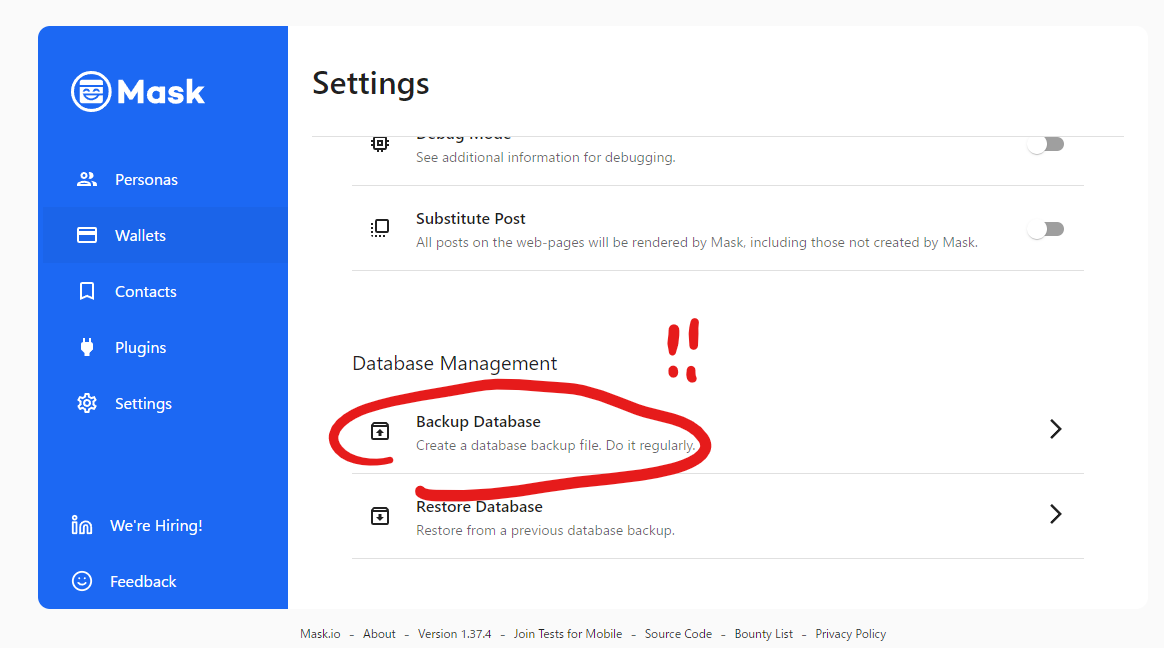This screenshot has width=1164, height=648.
Task: Click the 'All posts on the web-pages' description
Action: pos(697,243)
